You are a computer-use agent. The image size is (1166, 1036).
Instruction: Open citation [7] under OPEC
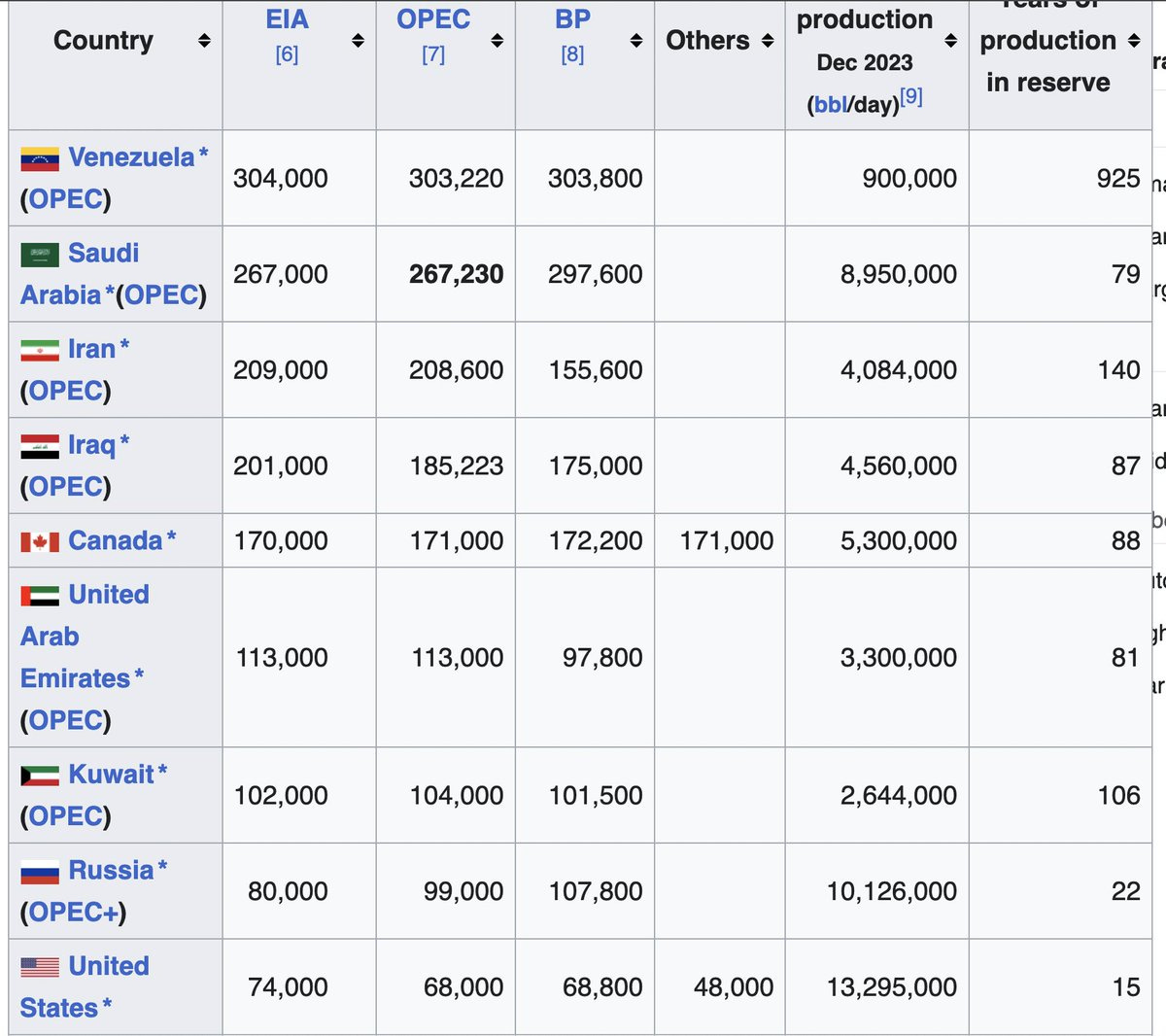(x=433, y=54)
